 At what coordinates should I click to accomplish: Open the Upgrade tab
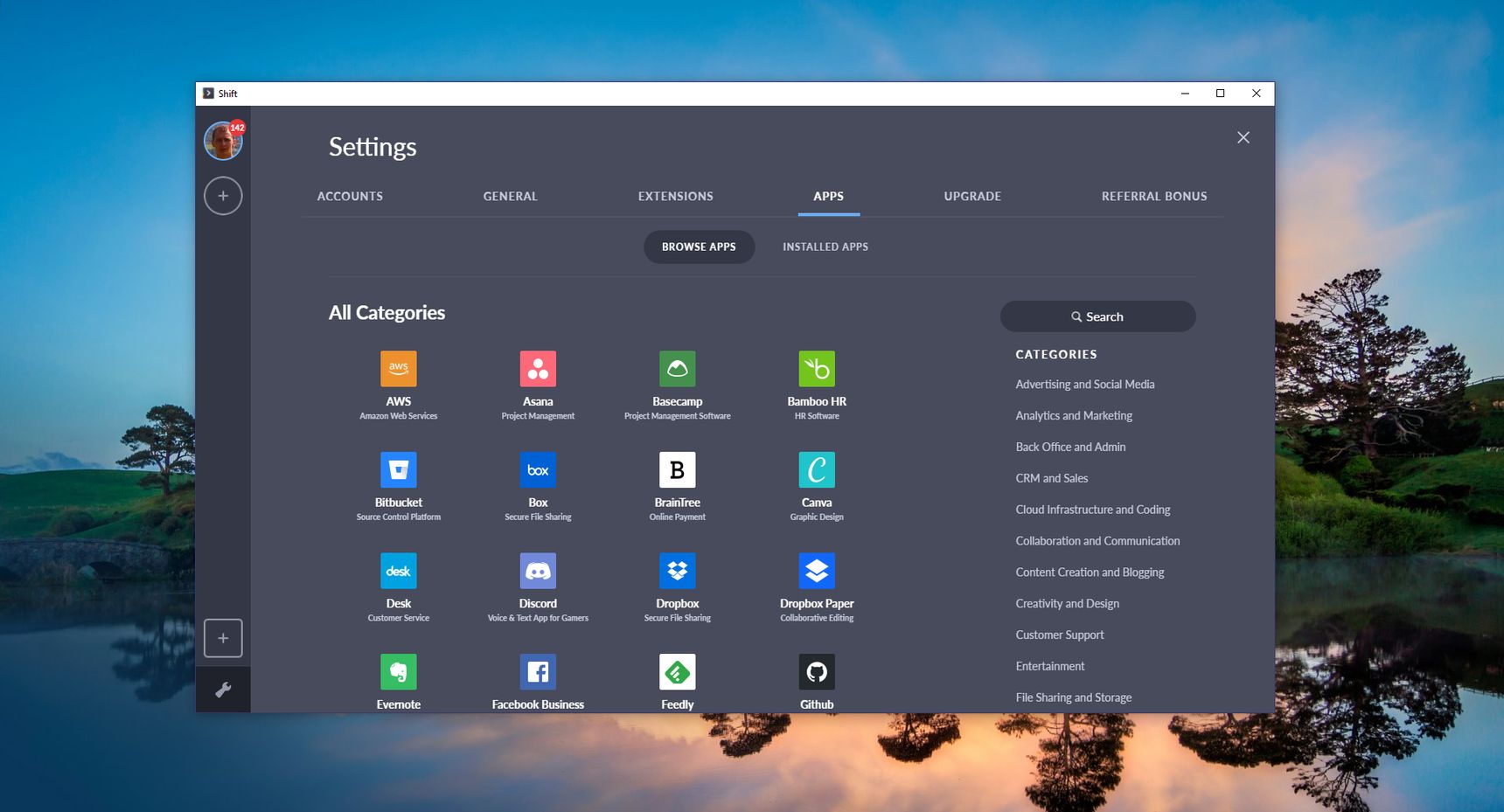[x=972, y=197]
